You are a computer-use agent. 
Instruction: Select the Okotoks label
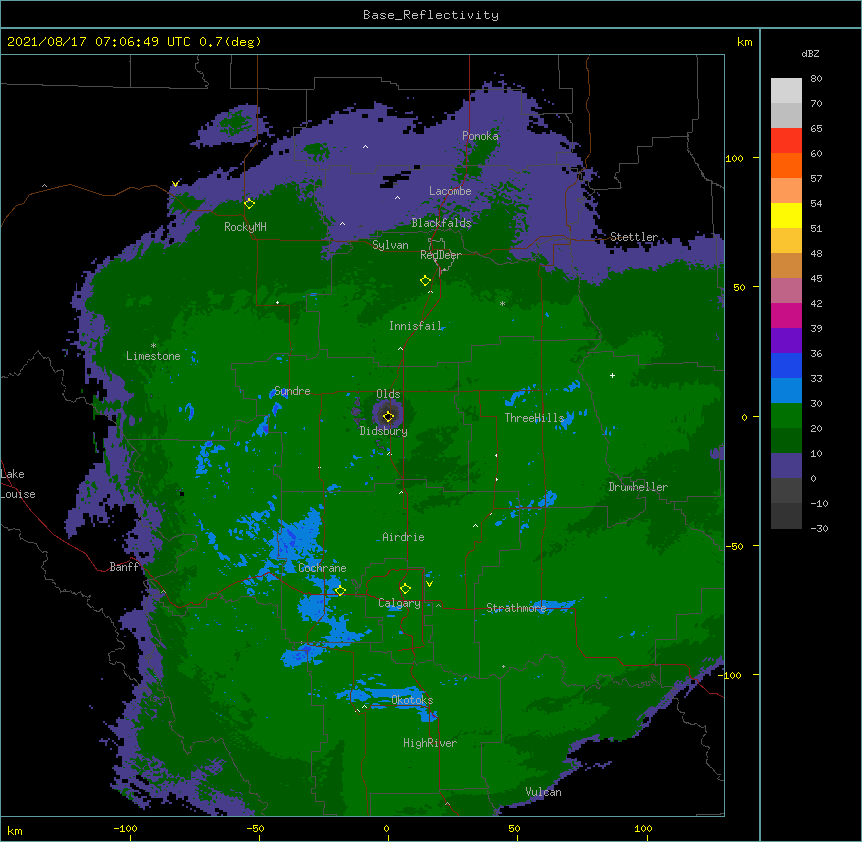412,700
